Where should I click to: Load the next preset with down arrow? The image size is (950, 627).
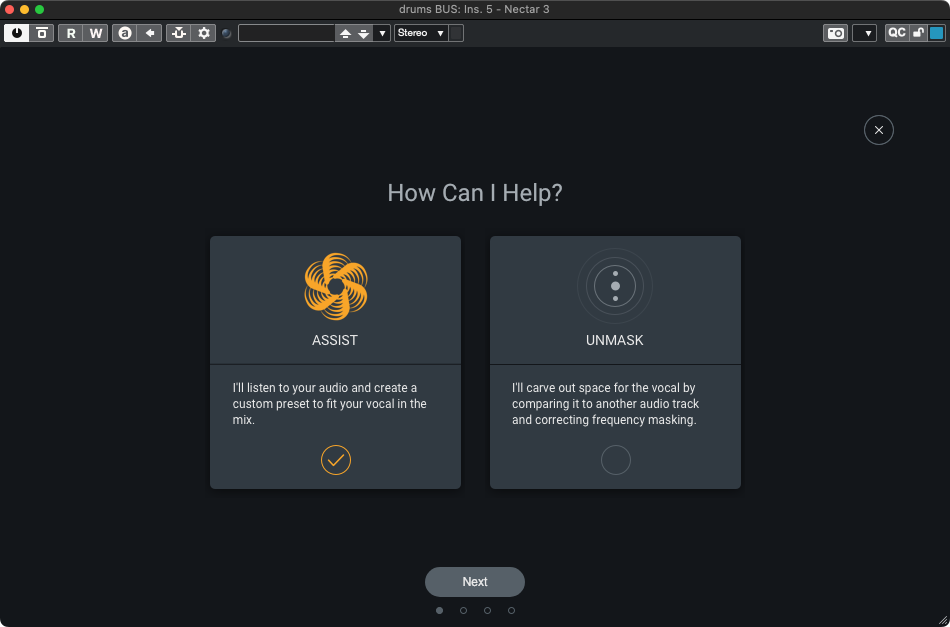click(x=364, y=33)
